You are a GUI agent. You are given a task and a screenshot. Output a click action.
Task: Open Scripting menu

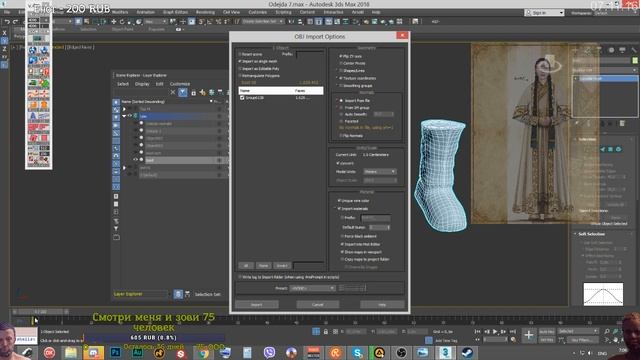283,12
